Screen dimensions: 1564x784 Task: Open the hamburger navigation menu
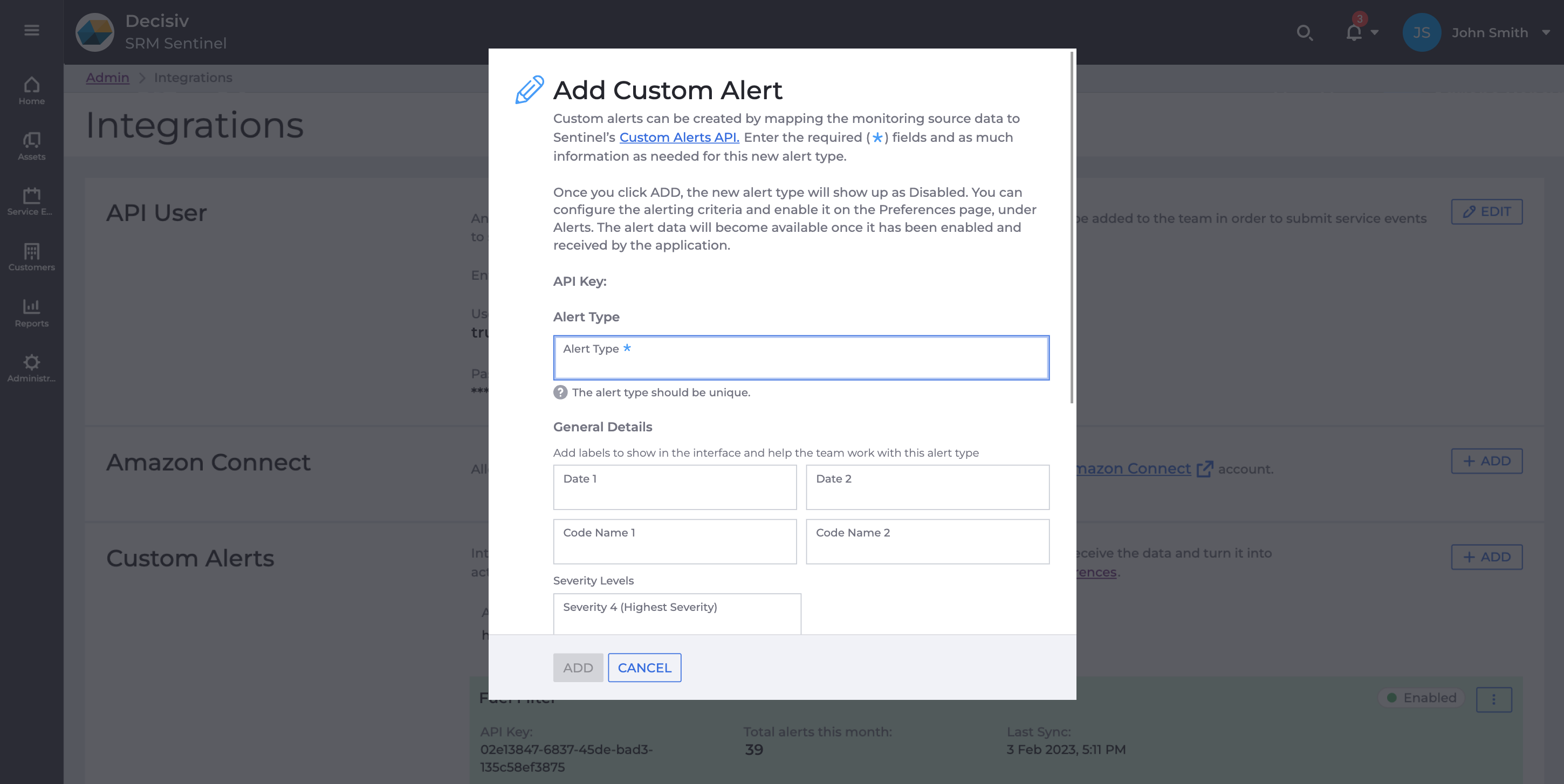click(x=32, y=30)
